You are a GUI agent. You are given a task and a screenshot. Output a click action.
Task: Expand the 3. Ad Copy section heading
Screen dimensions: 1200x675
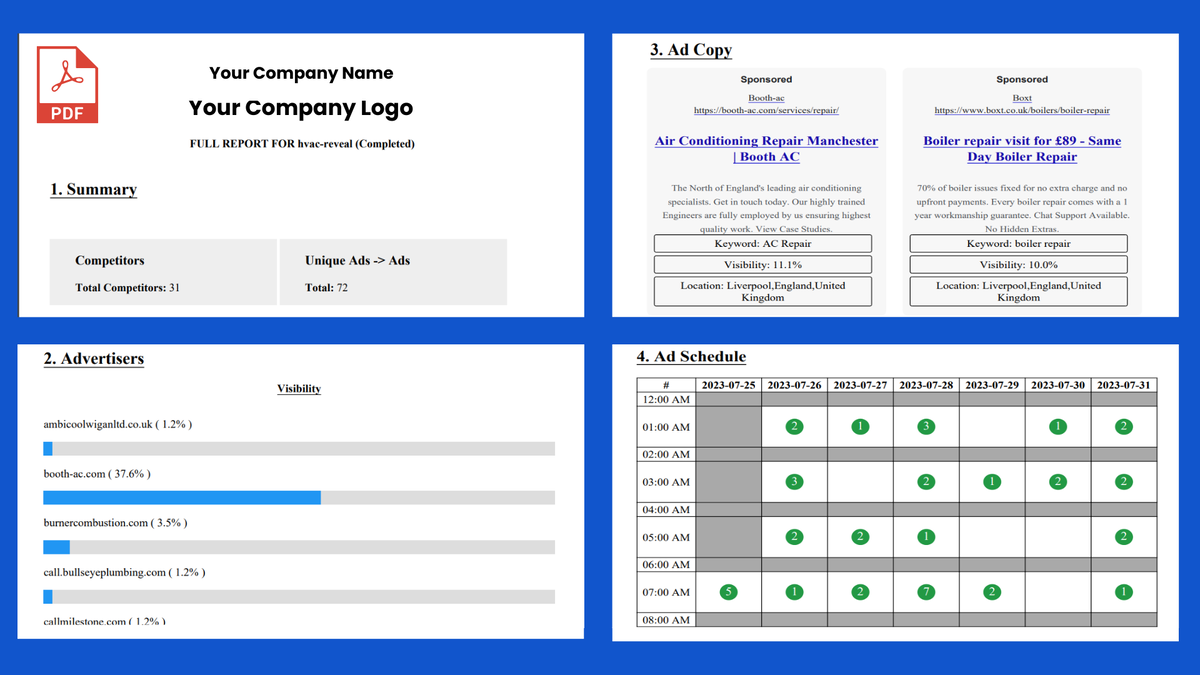690,49
